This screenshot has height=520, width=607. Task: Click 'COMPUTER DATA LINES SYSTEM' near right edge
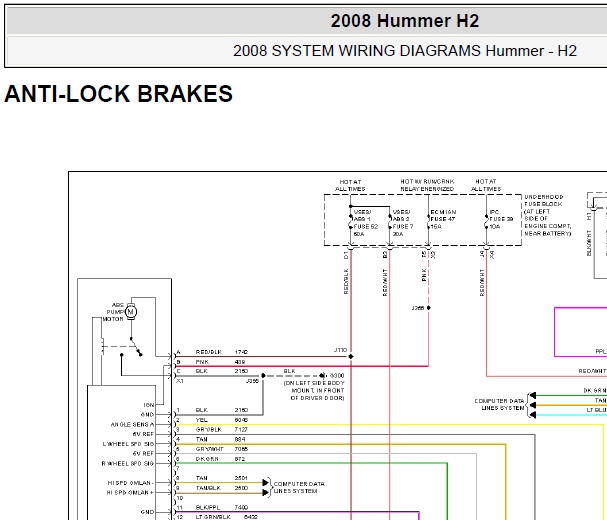point(499,404)
